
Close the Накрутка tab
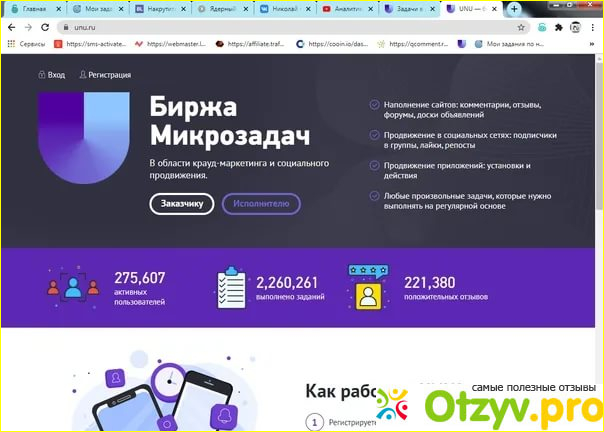click(x=184, y=9)
